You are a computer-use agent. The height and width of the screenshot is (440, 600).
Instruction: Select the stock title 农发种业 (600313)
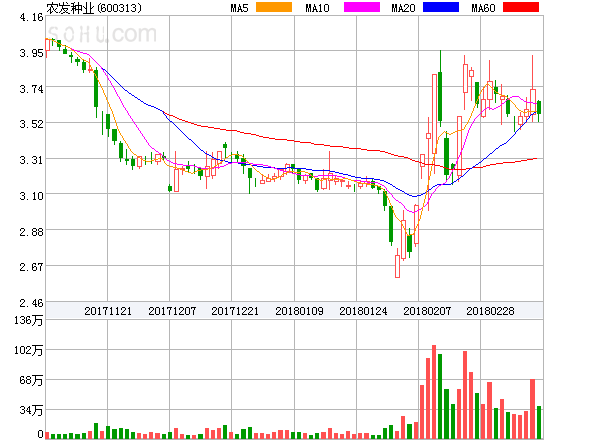click(x=94, y=8)
